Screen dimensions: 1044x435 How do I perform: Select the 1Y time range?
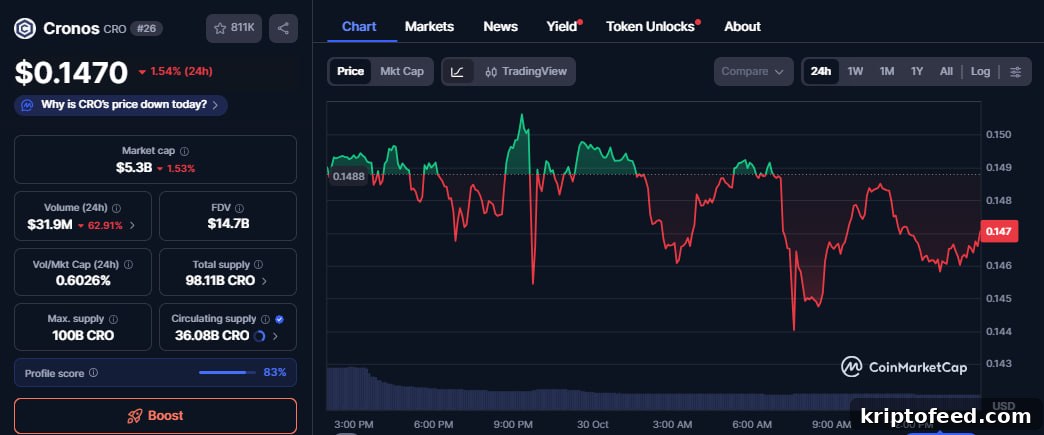(917, 71)
